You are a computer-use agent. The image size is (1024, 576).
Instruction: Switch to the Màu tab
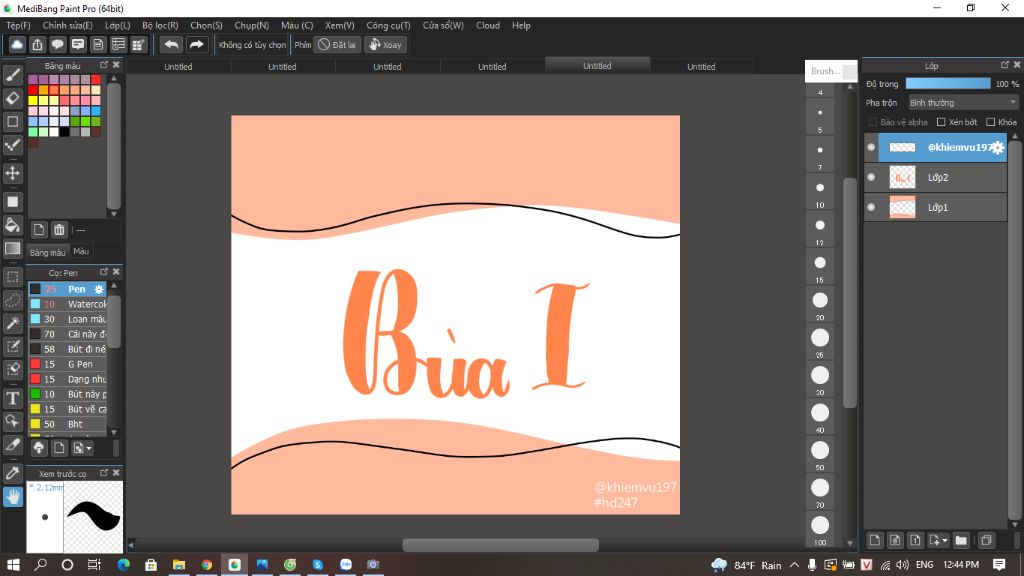(x=81, y=252)
